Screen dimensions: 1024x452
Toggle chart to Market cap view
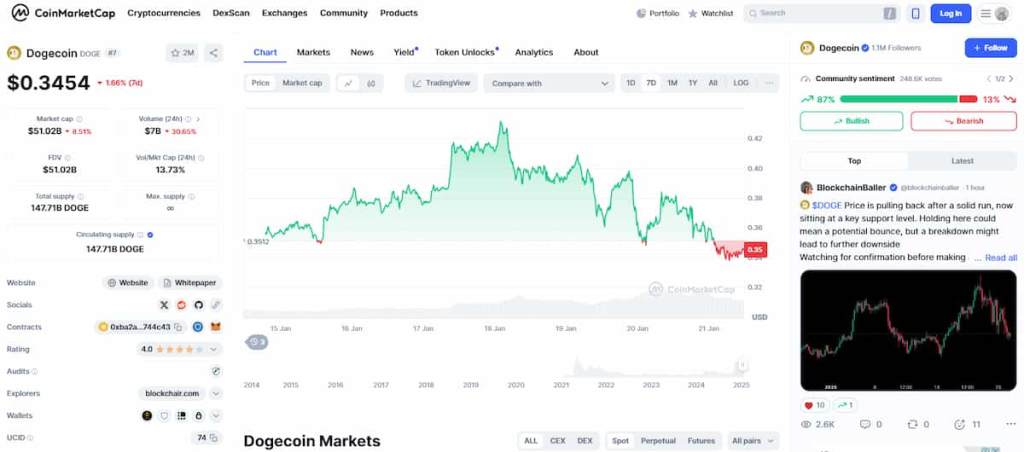pyautogui.click(x=302, y=83)
